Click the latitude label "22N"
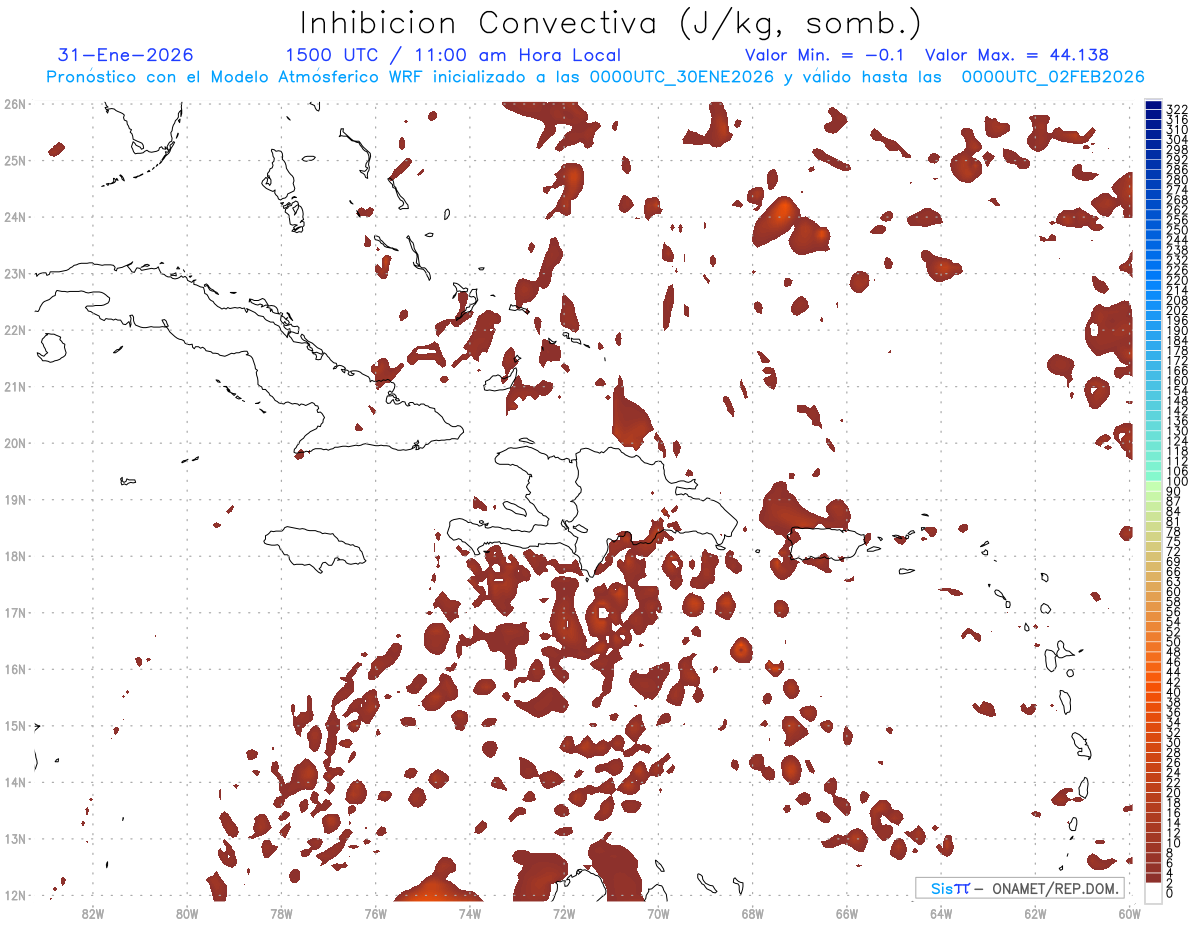 click(x=15, y=329)
